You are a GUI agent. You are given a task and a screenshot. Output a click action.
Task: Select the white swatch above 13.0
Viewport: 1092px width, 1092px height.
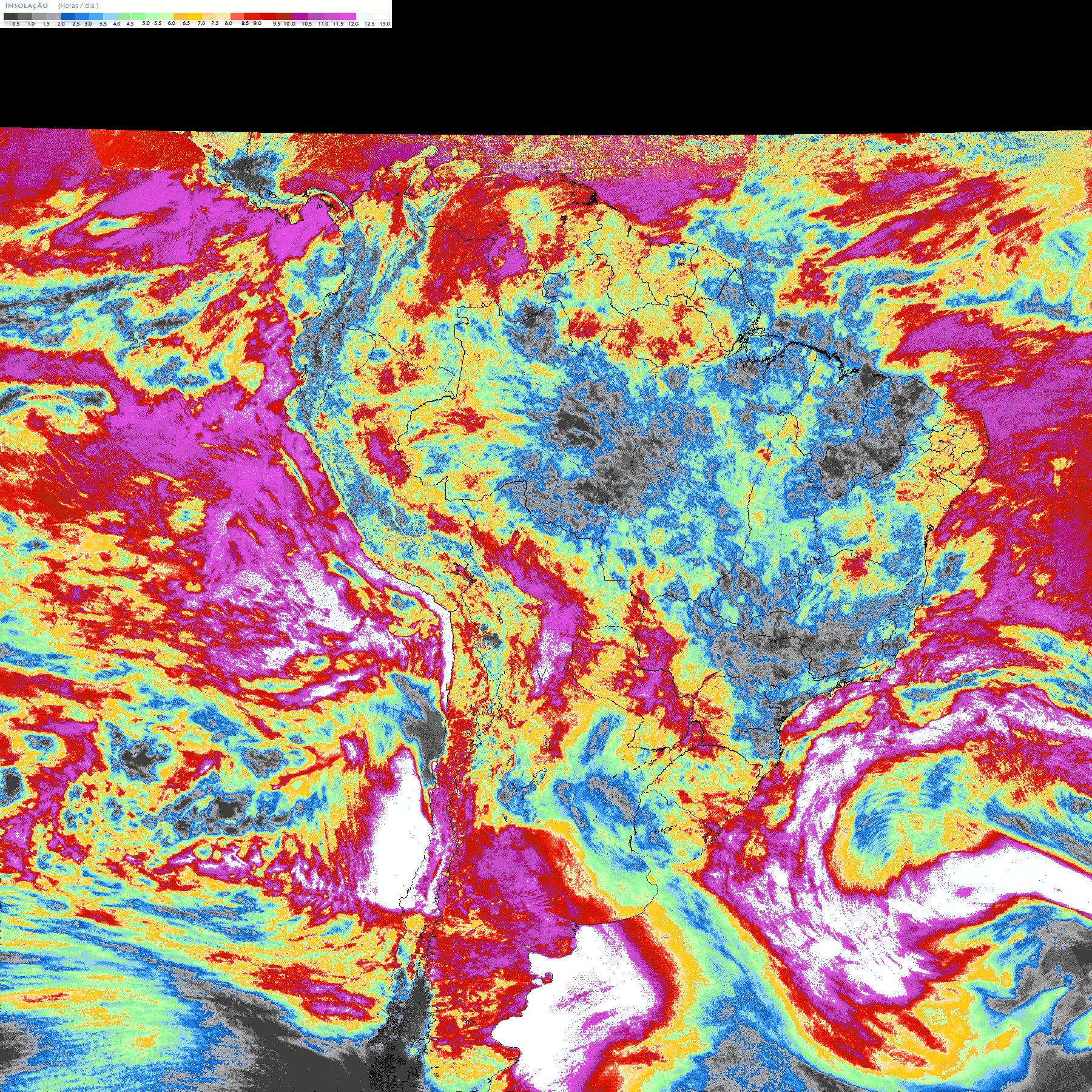pyautogui.click(x=381, y=16)
